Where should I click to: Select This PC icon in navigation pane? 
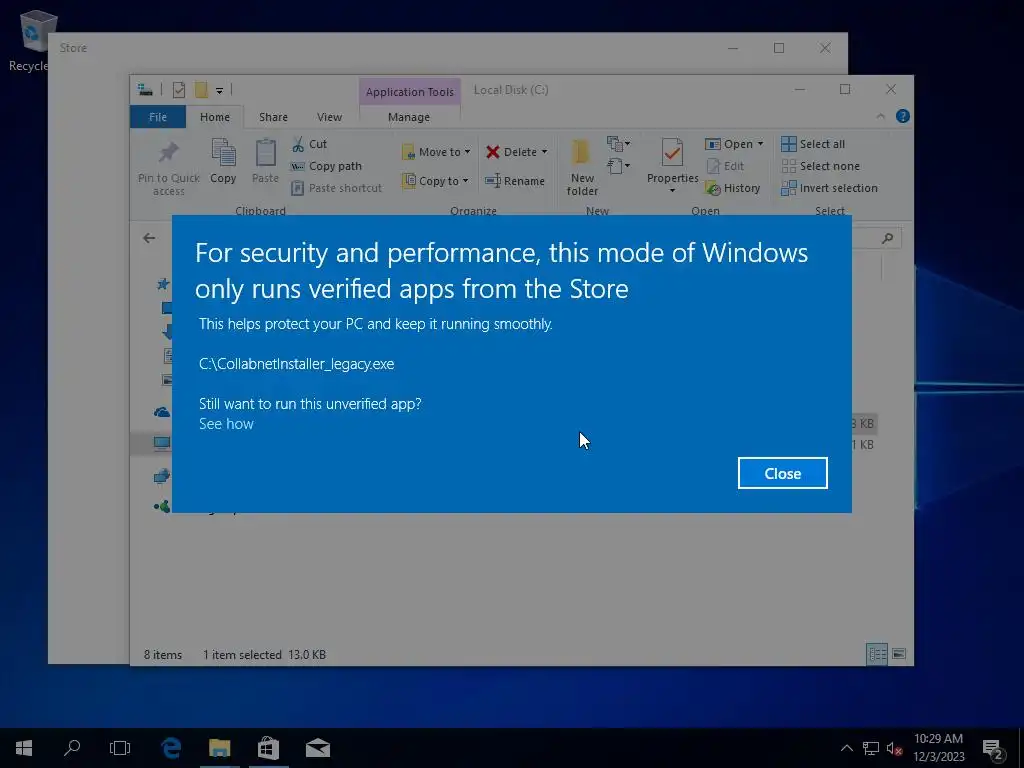tap(162, 443)
